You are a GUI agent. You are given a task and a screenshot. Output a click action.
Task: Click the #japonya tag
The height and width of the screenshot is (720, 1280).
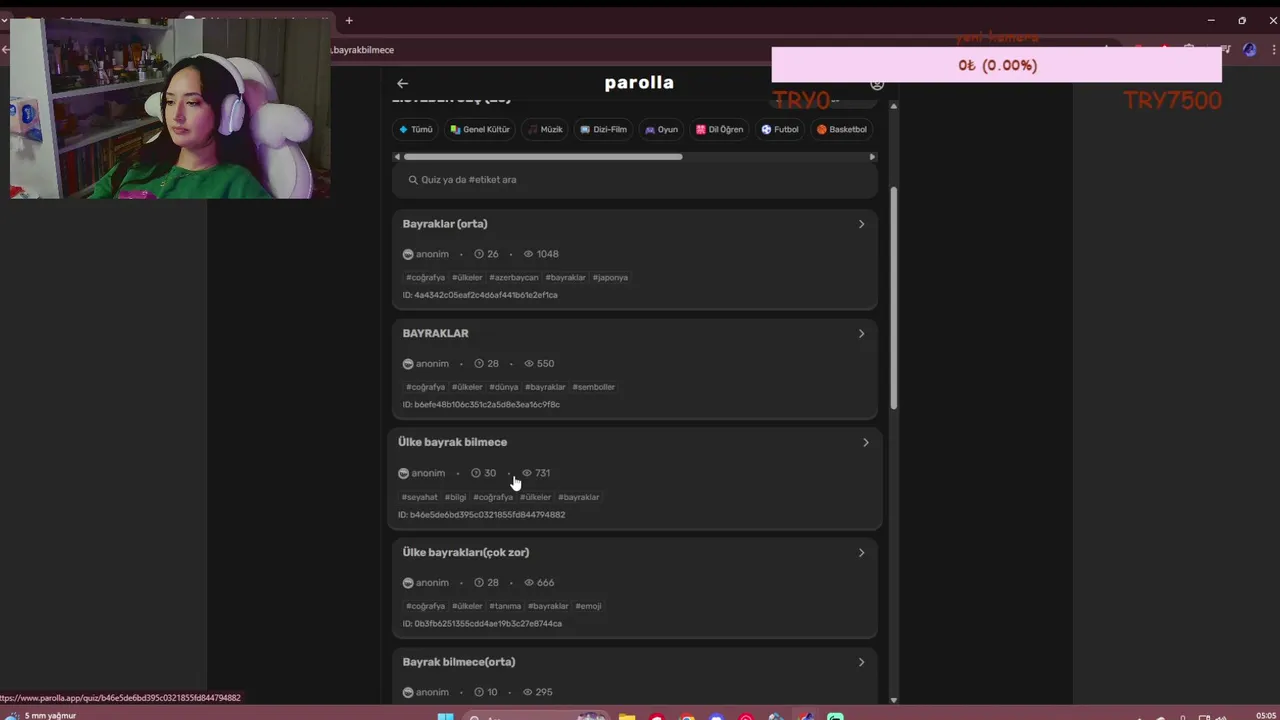click(x=610, y=278)
